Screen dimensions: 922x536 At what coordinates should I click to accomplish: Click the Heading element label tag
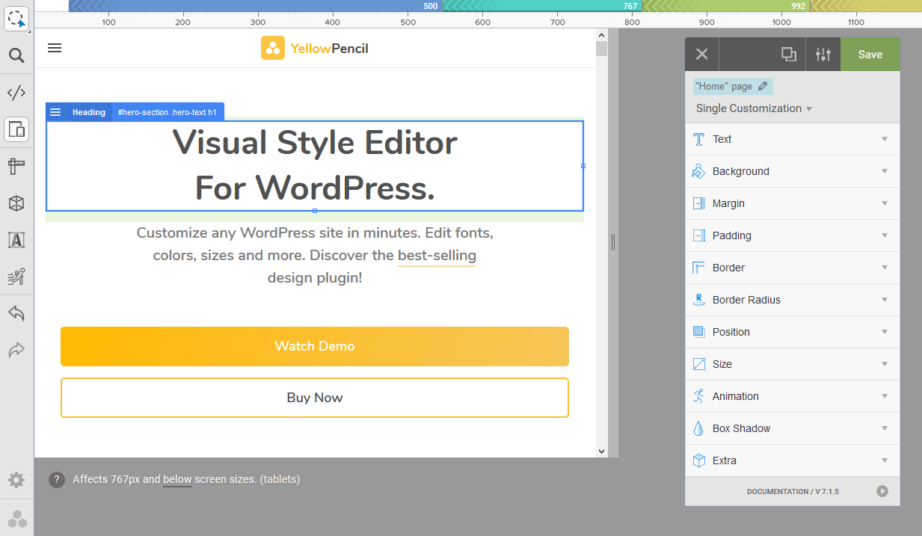pyautogui.click(x=89, y=112)
